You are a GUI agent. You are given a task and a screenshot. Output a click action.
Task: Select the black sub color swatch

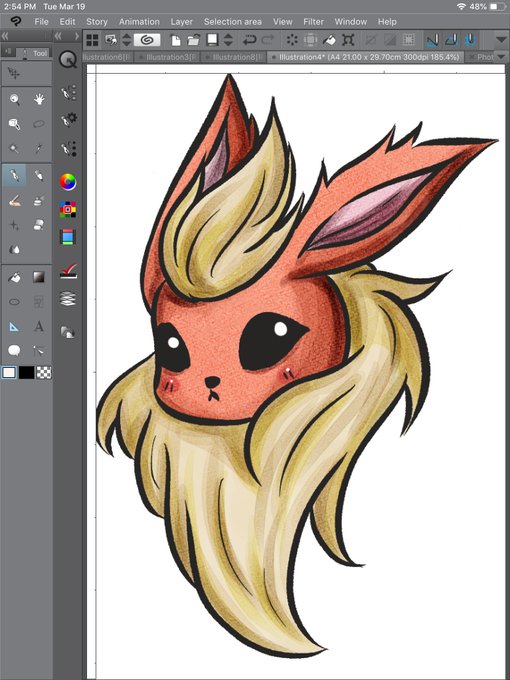pyautogui.click(x=26, y=373)
